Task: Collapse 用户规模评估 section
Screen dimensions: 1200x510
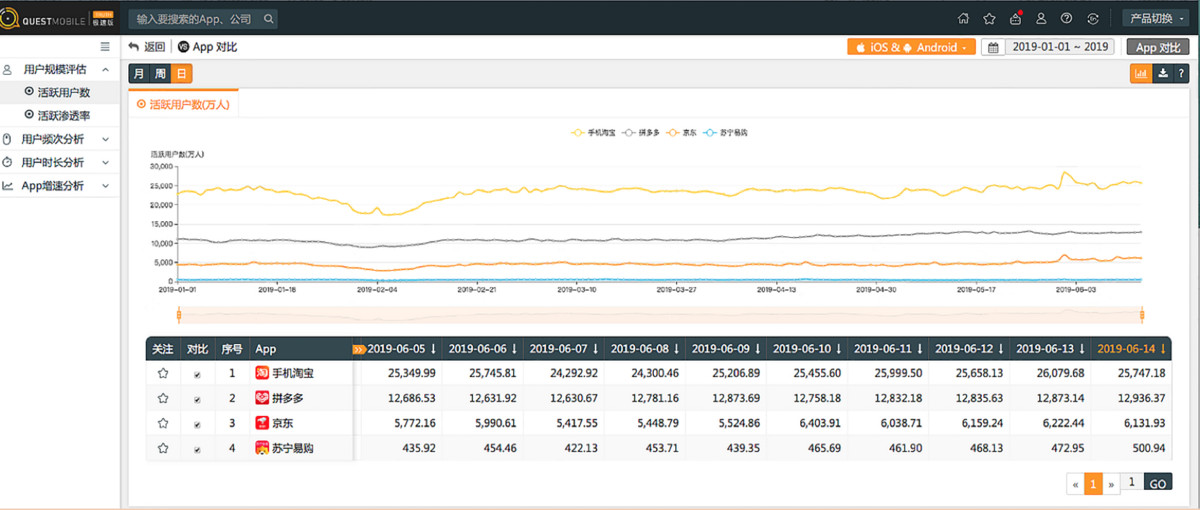Action: click(60, 69)
